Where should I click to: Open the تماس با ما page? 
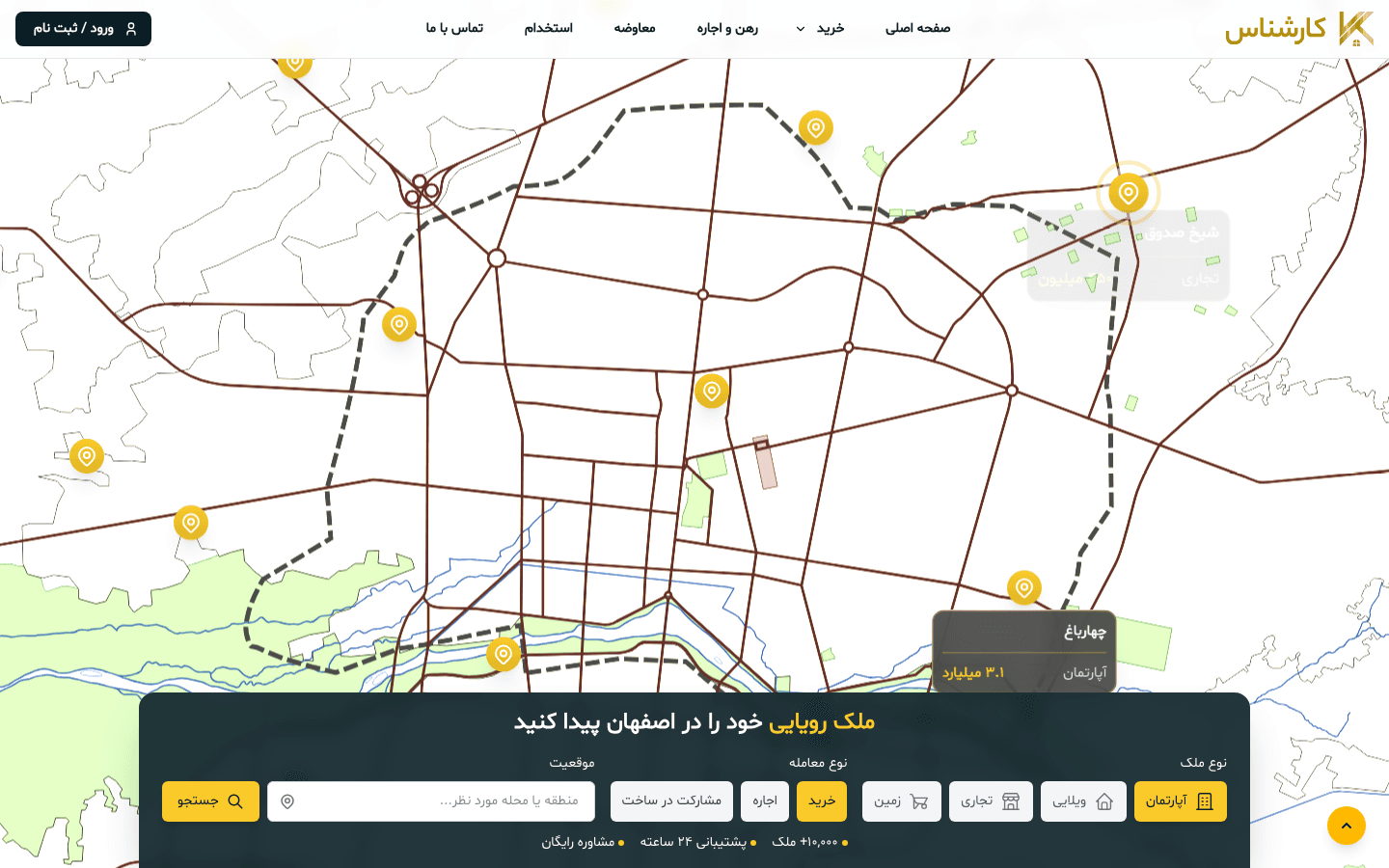click(x=454, y=28)
